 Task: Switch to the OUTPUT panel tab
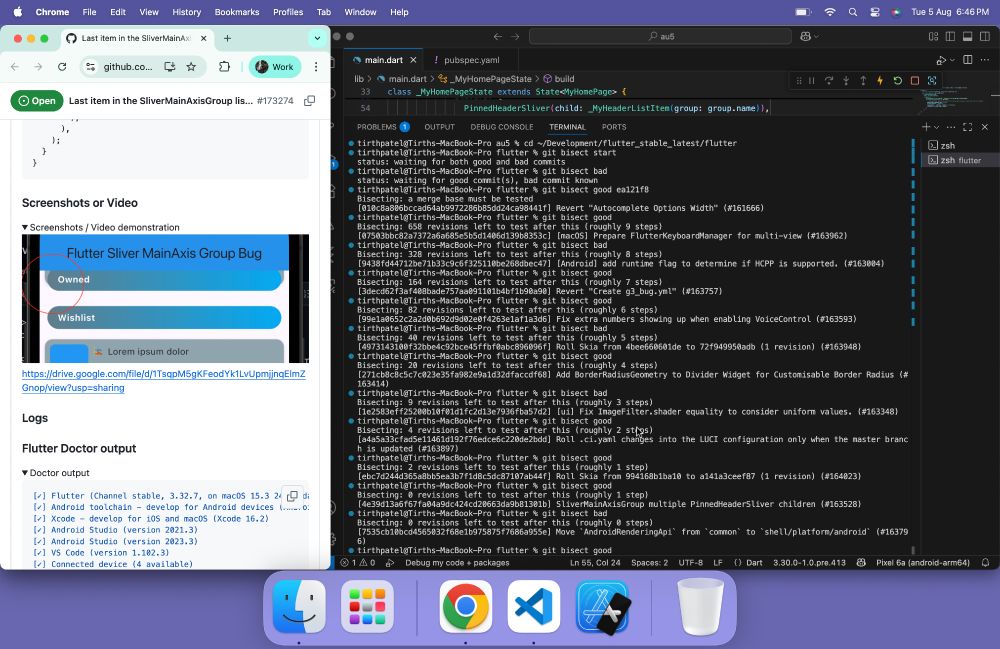coord(439,127)
